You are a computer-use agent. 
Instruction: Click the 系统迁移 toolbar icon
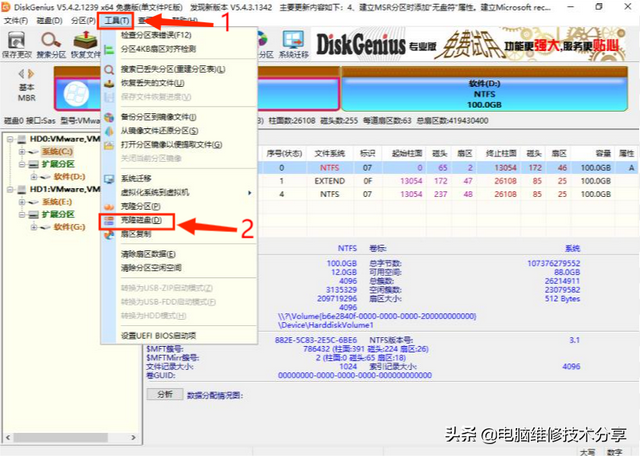pos(294,44)
